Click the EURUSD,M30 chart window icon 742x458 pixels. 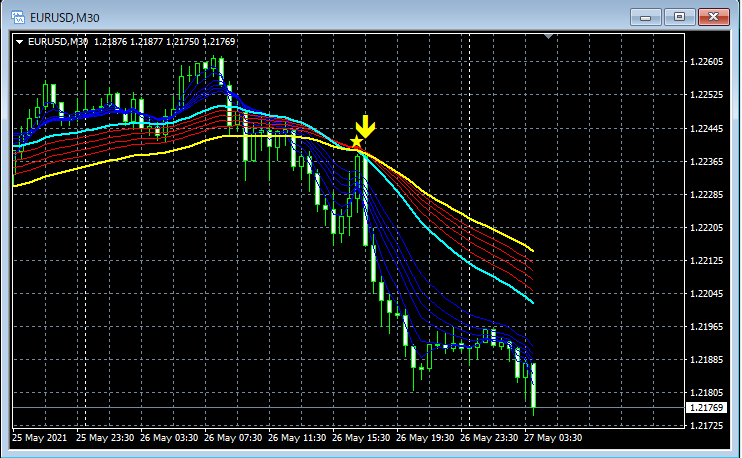(18, 18)
